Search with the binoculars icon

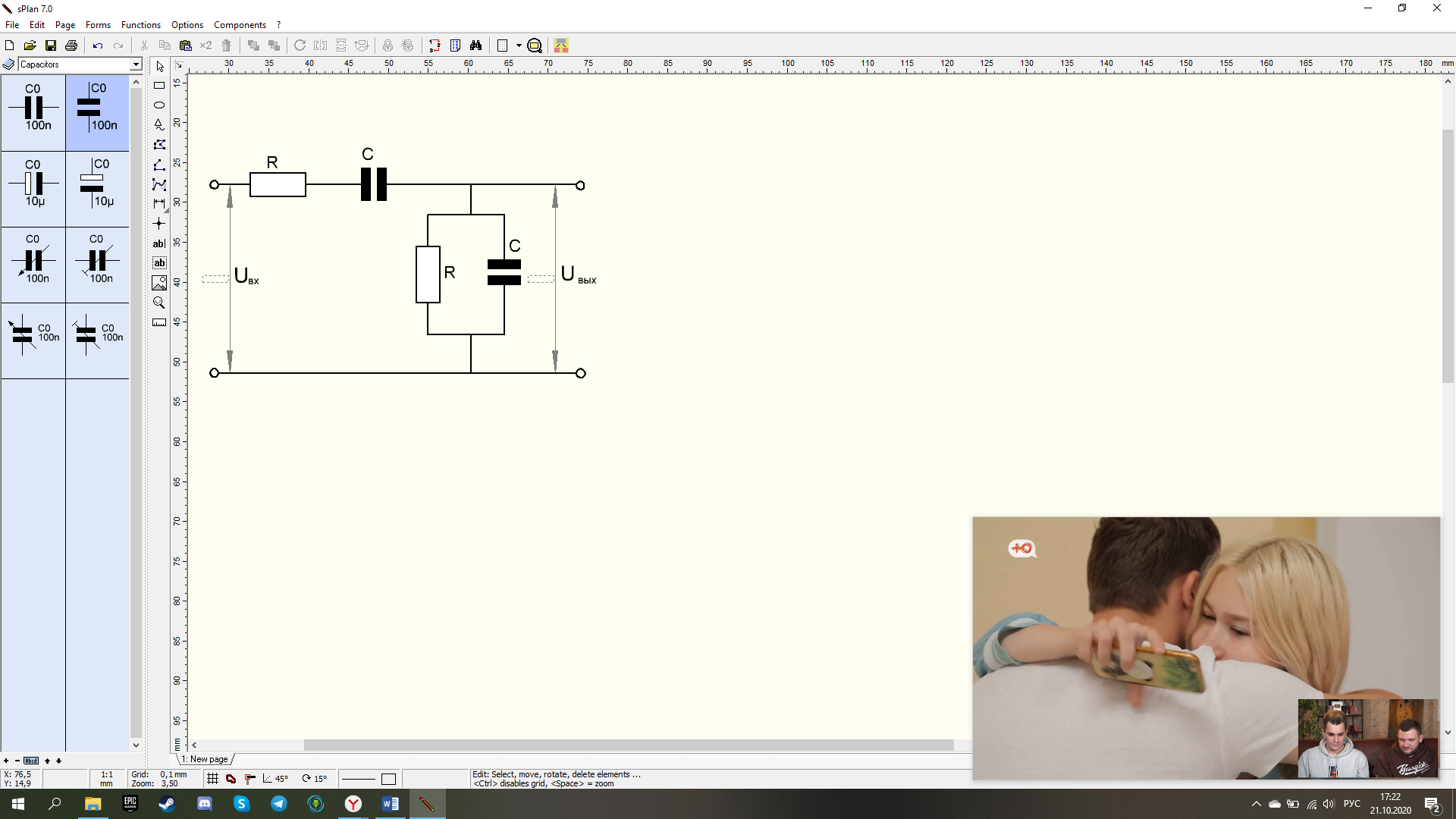click(x=475, y=45)
